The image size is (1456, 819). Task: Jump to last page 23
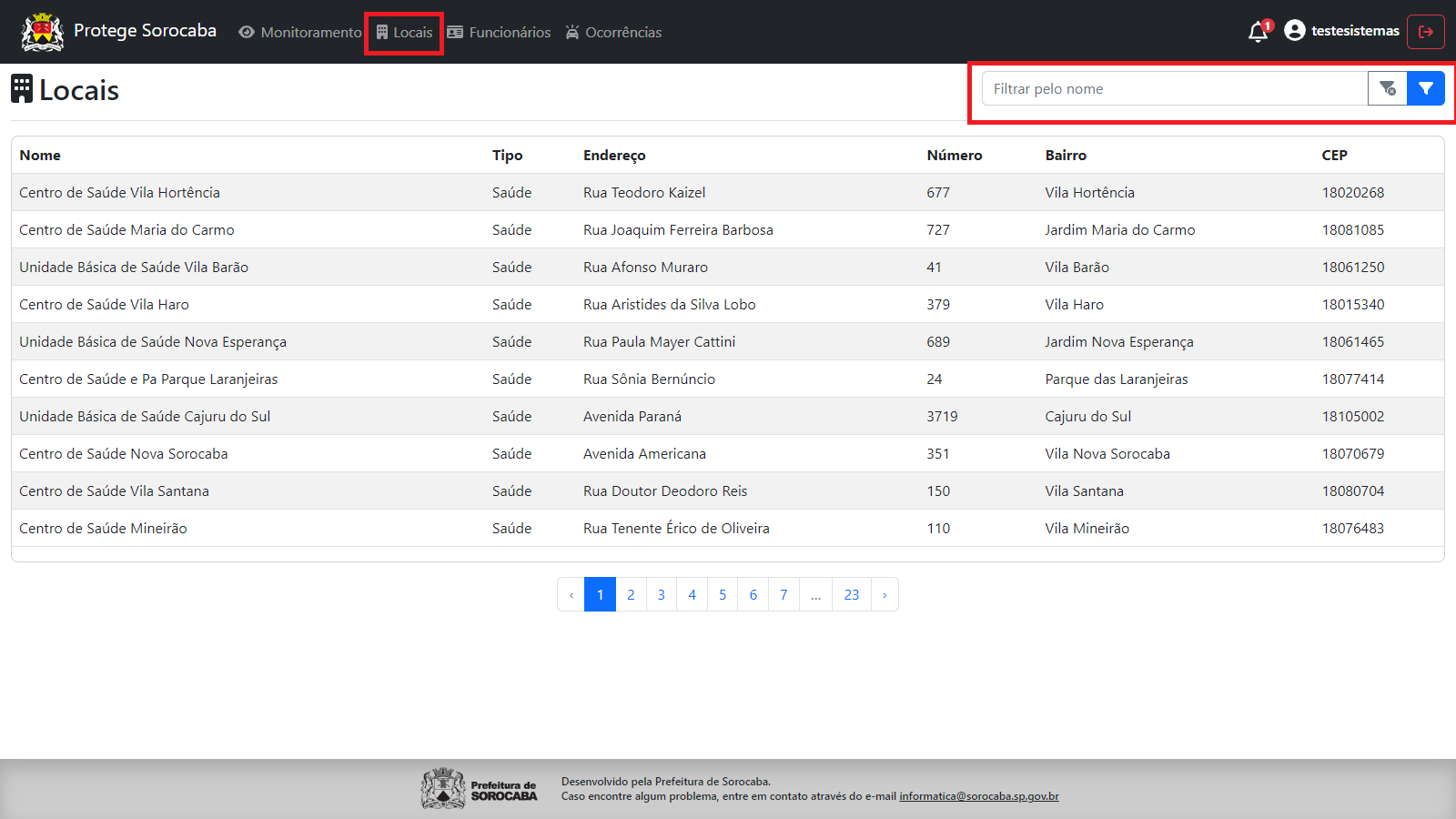[852, 594]
